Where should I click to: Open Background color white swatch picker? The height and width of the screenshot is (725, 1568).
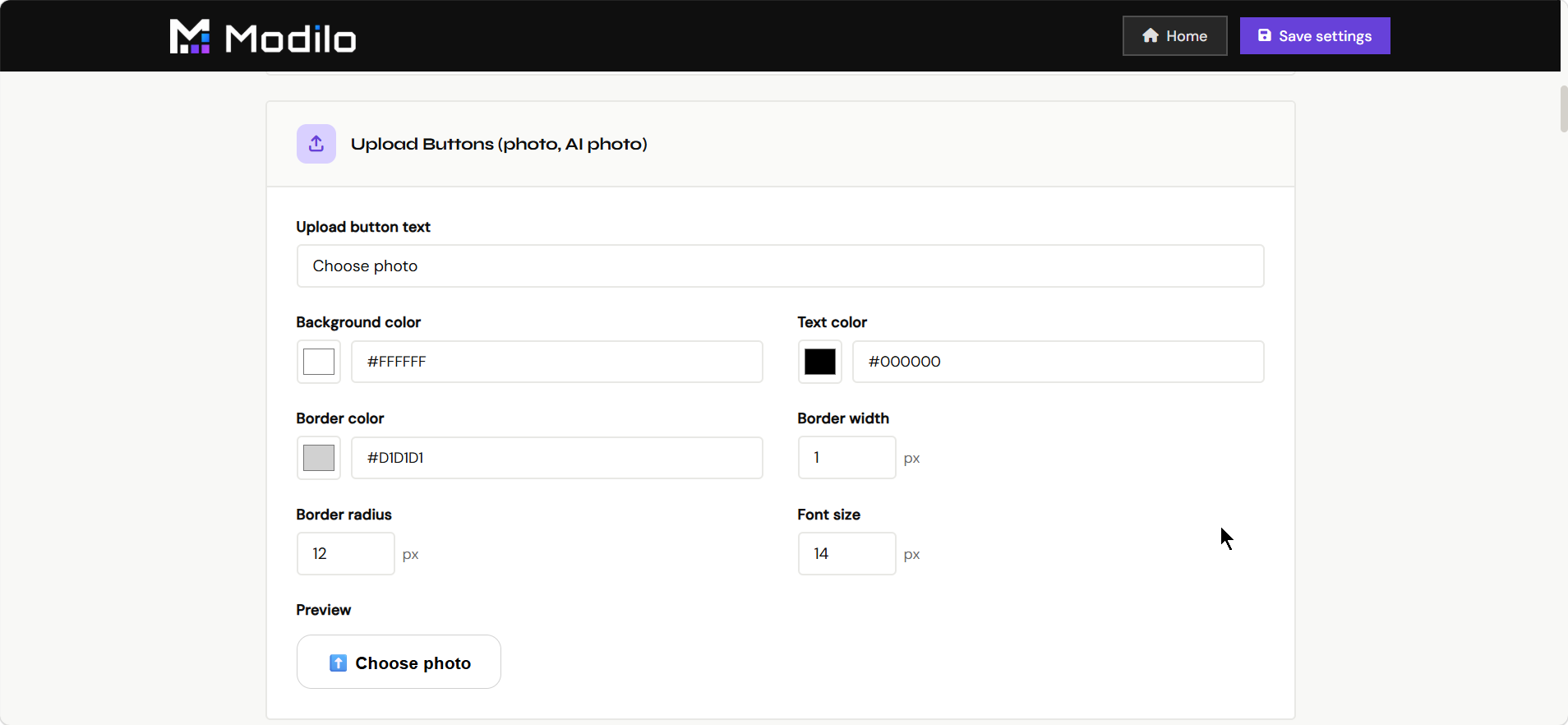(319, 362)
